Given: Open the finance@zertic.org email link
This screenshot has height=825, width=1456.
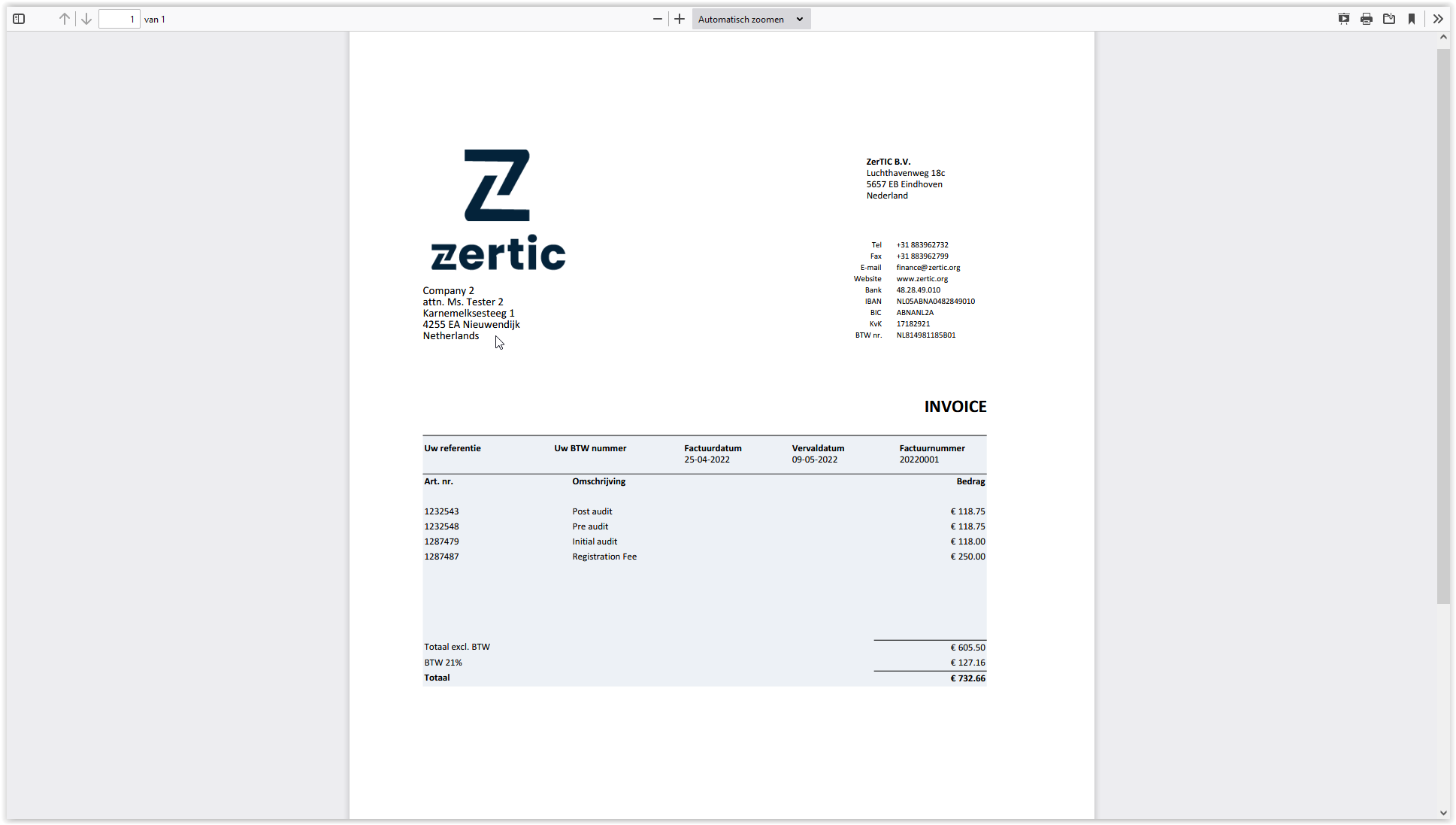Looking at the screenshot, I should click(x=928, y=268).
